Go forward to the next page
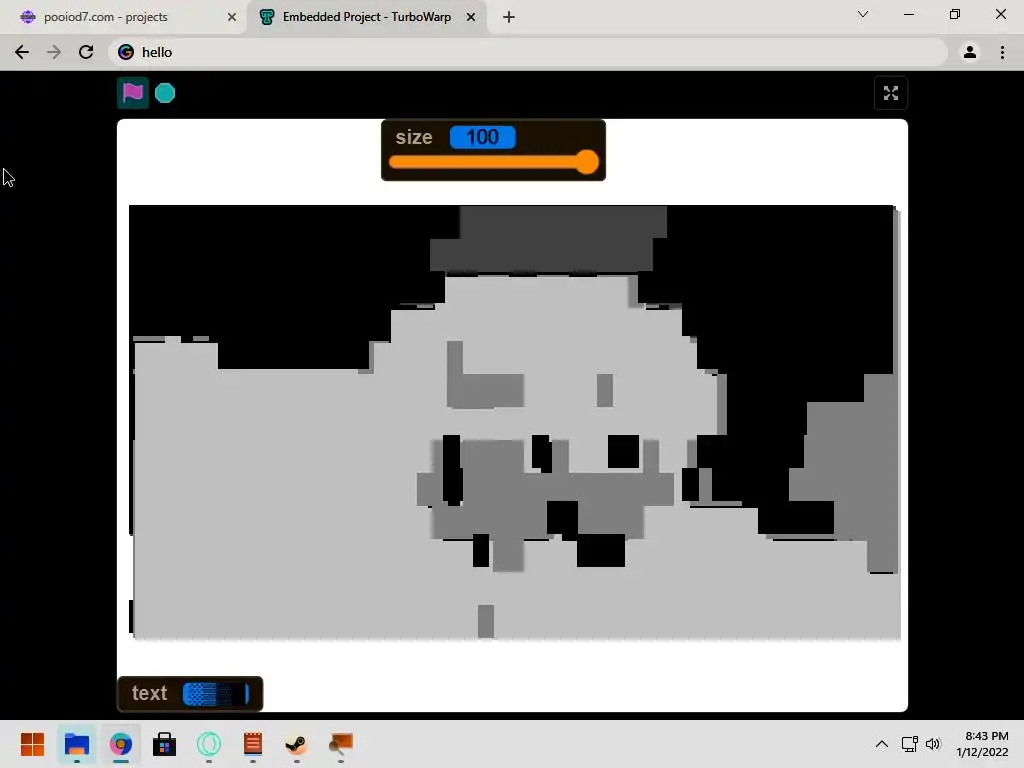 [x=54, y=52]
